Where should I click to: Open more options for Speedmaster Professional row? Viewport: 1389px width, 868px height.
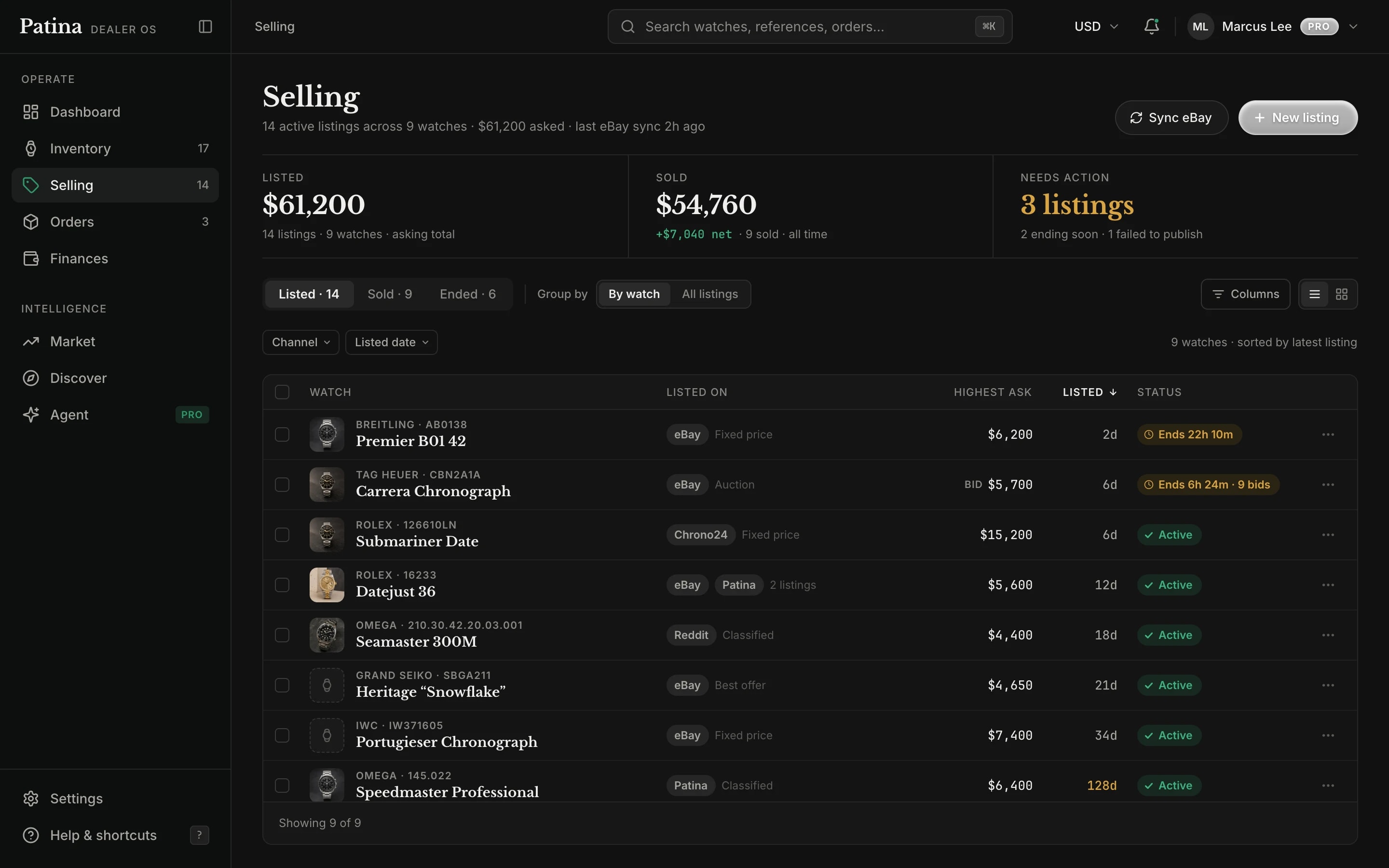1328,786
